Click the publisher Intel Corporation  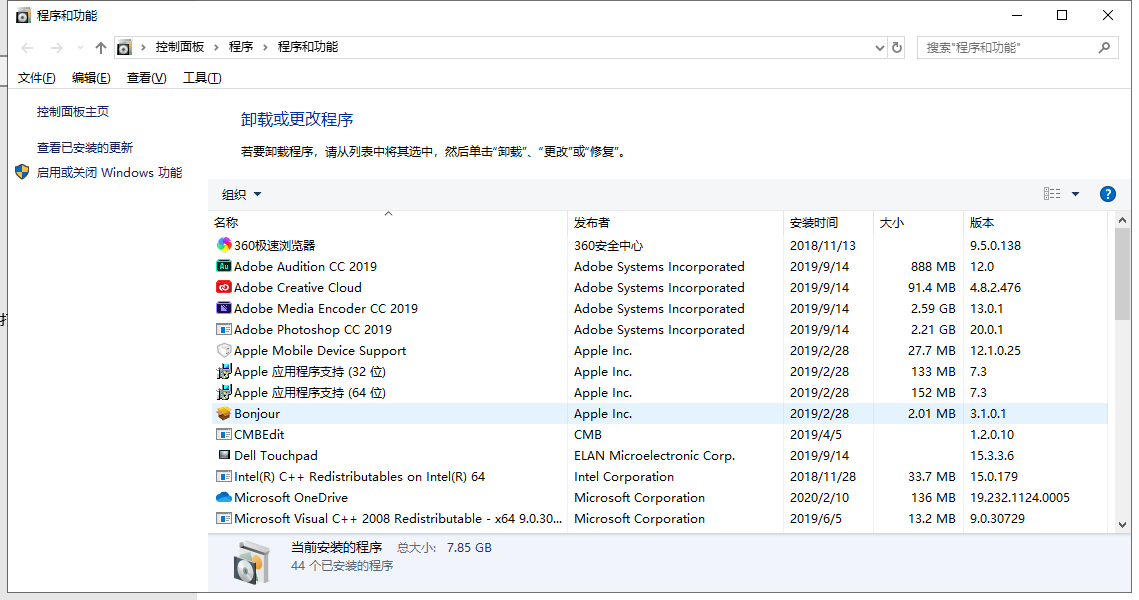click(x=624, y=477)
